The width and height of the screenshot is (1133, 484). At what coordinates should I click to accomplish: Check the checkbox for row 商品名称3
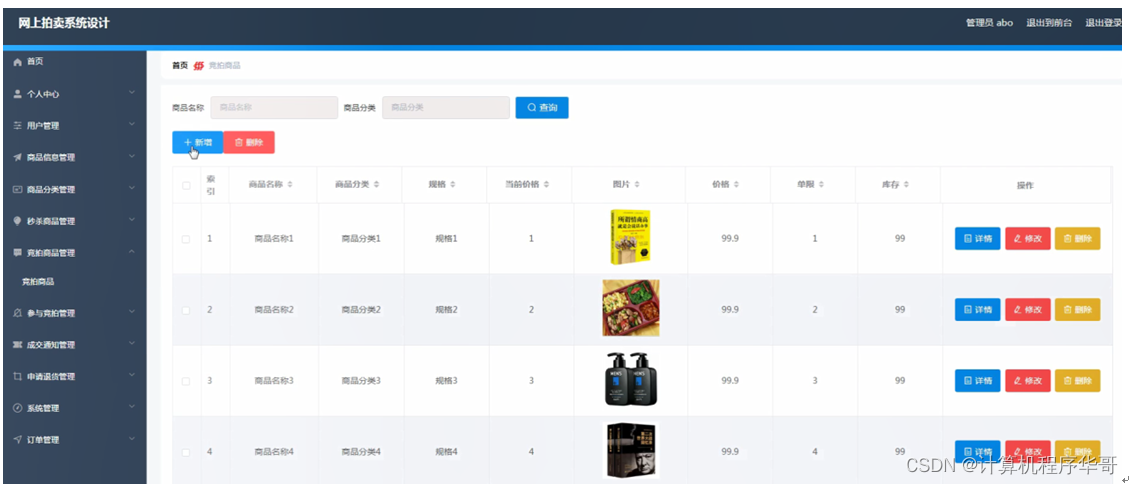[x=186, y=381]
